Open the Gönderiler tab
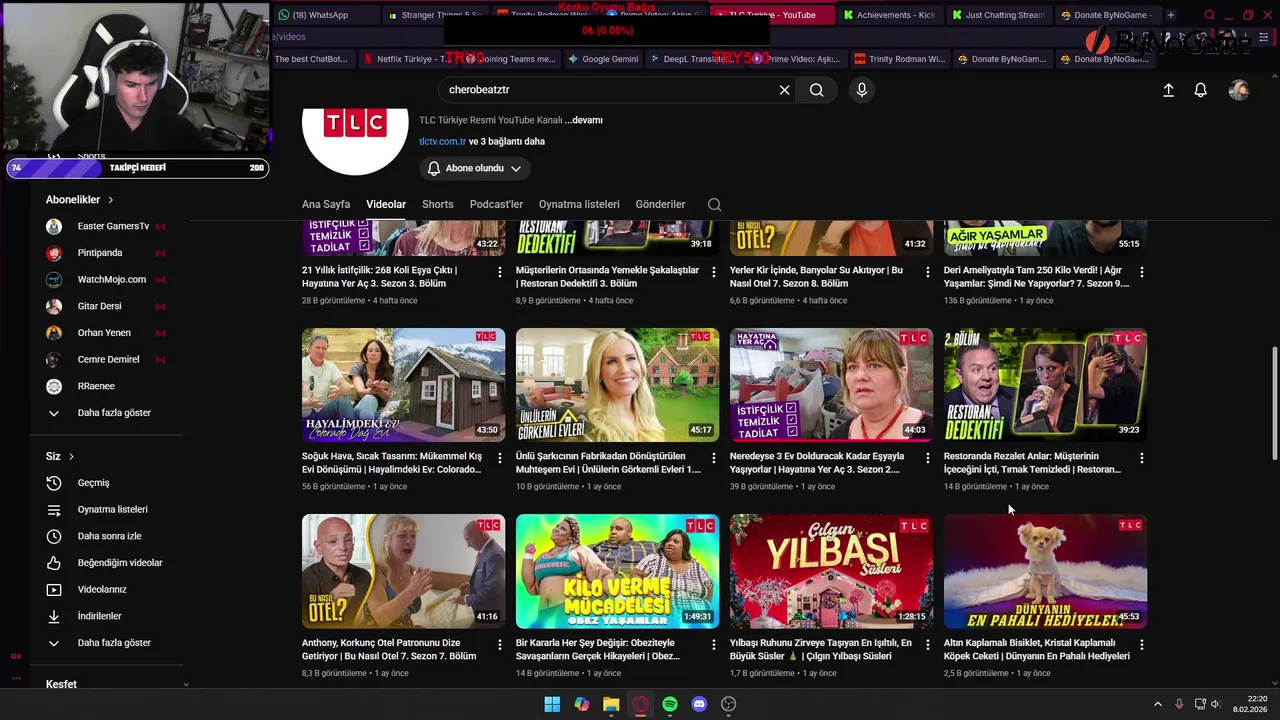The image size is (1280, 720). click(x=660, y=204)
